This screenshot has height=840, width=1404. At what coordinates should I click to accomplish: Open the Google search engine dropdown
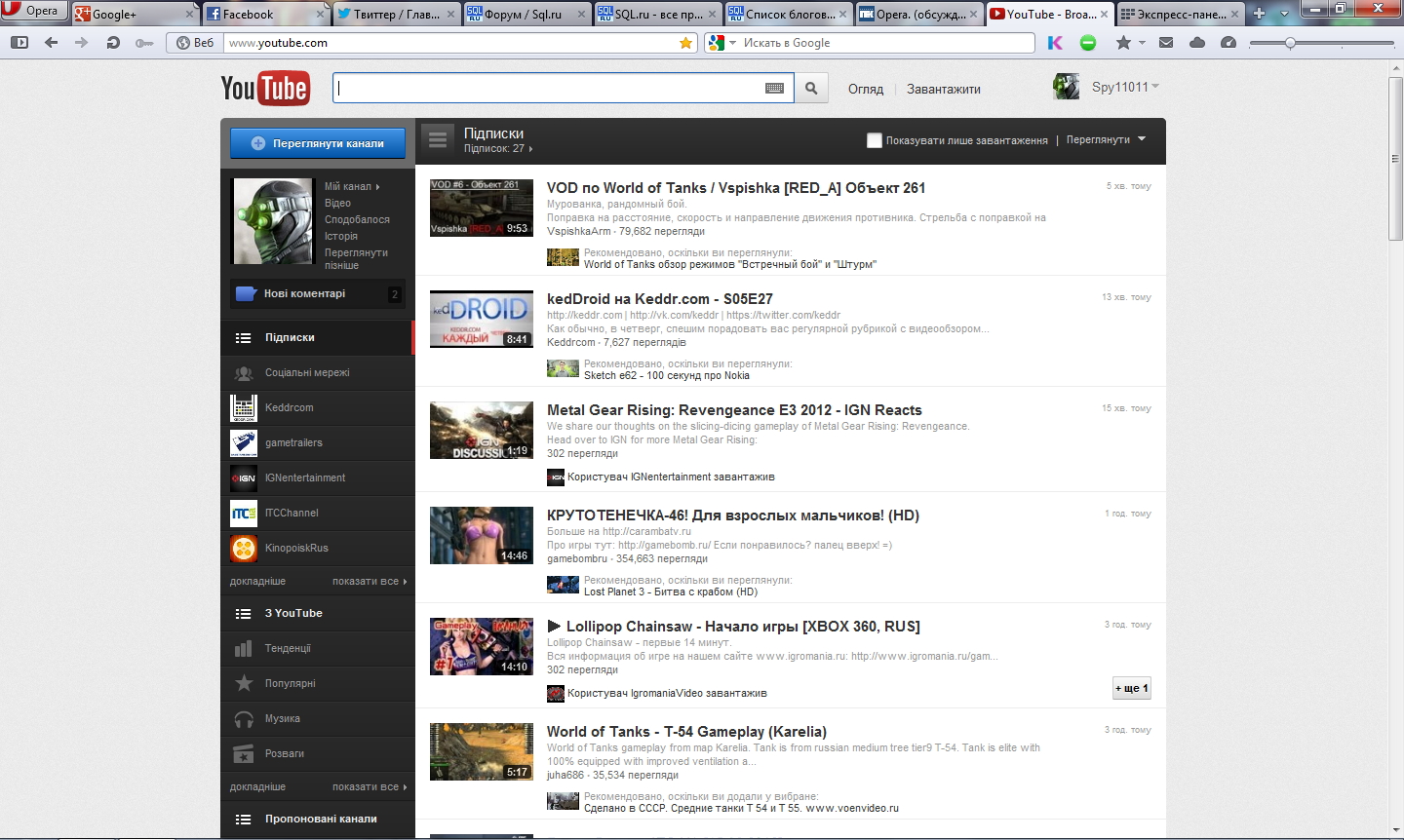[x=721, y=43]
